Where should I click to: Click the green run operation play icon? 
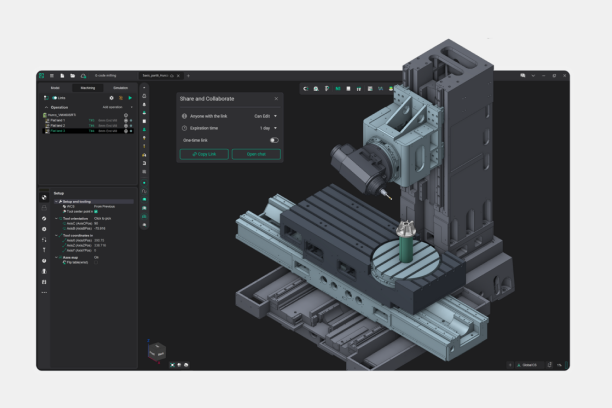pos(130,98)
